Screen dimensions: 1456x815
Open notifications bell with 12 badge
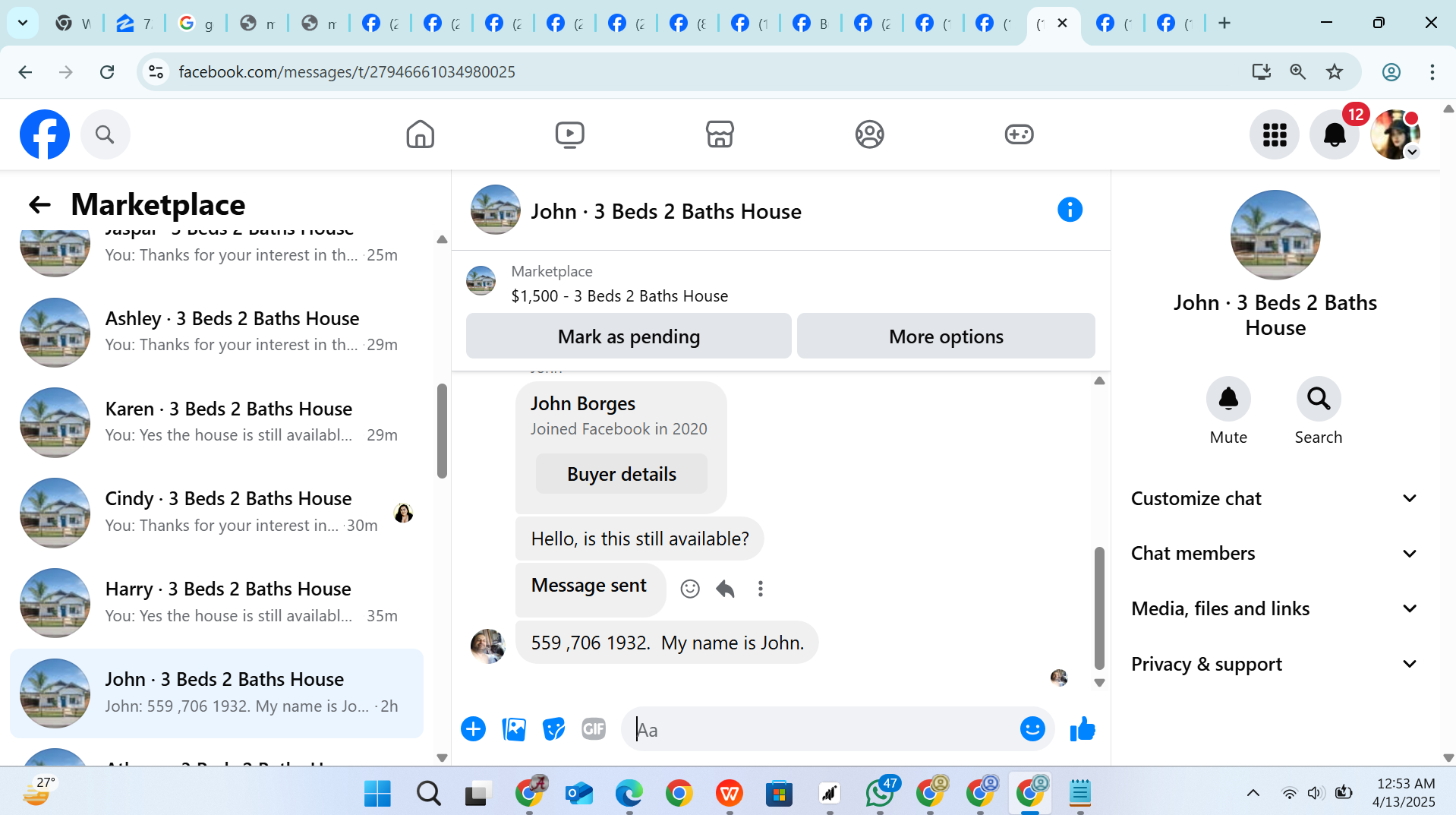[1335, 134]
